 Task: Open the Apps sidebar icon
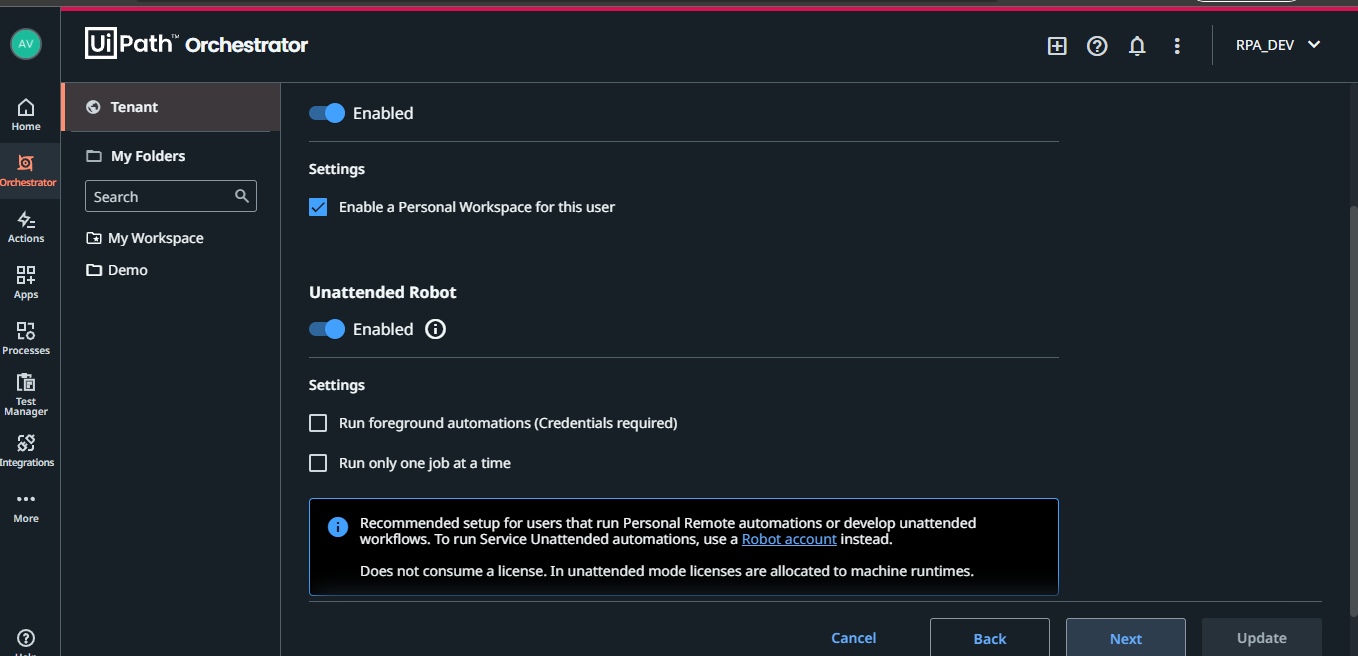(26, 283)
